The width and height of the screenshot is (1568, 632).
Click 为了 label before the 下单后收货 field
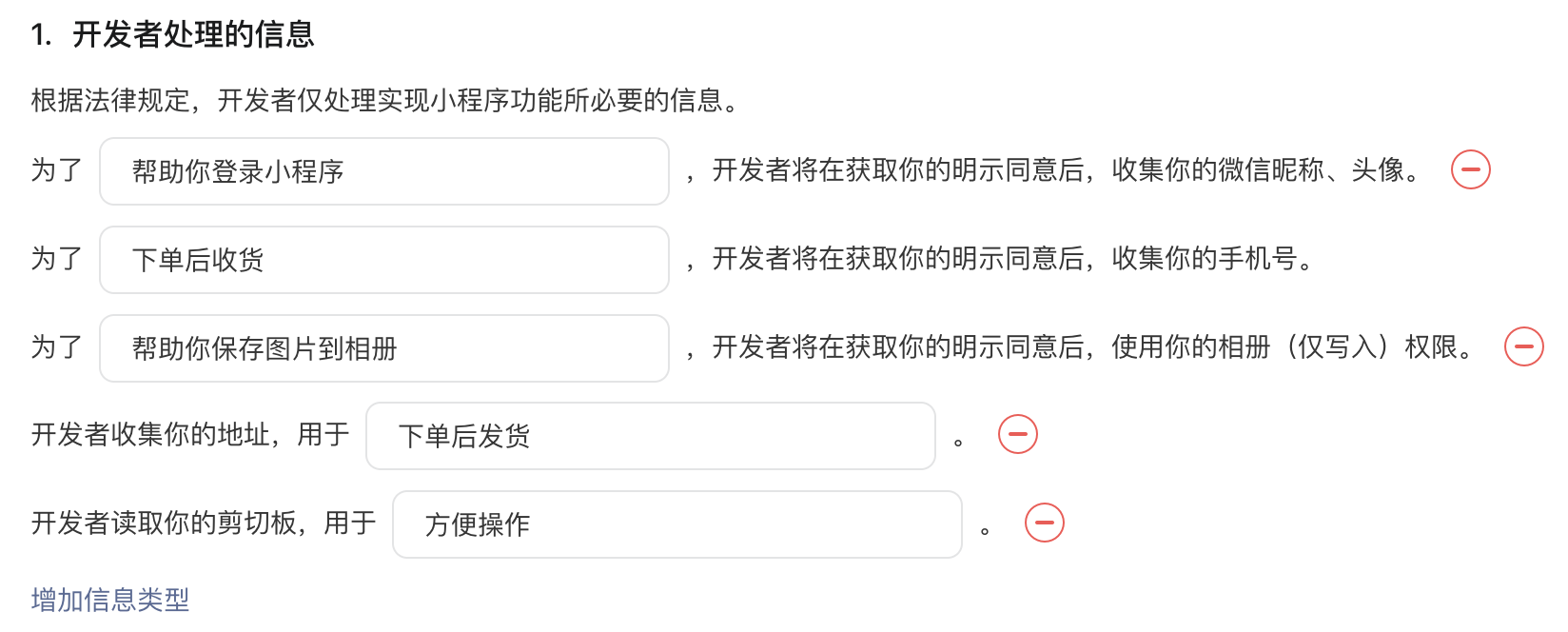click(x=57, y=258)
